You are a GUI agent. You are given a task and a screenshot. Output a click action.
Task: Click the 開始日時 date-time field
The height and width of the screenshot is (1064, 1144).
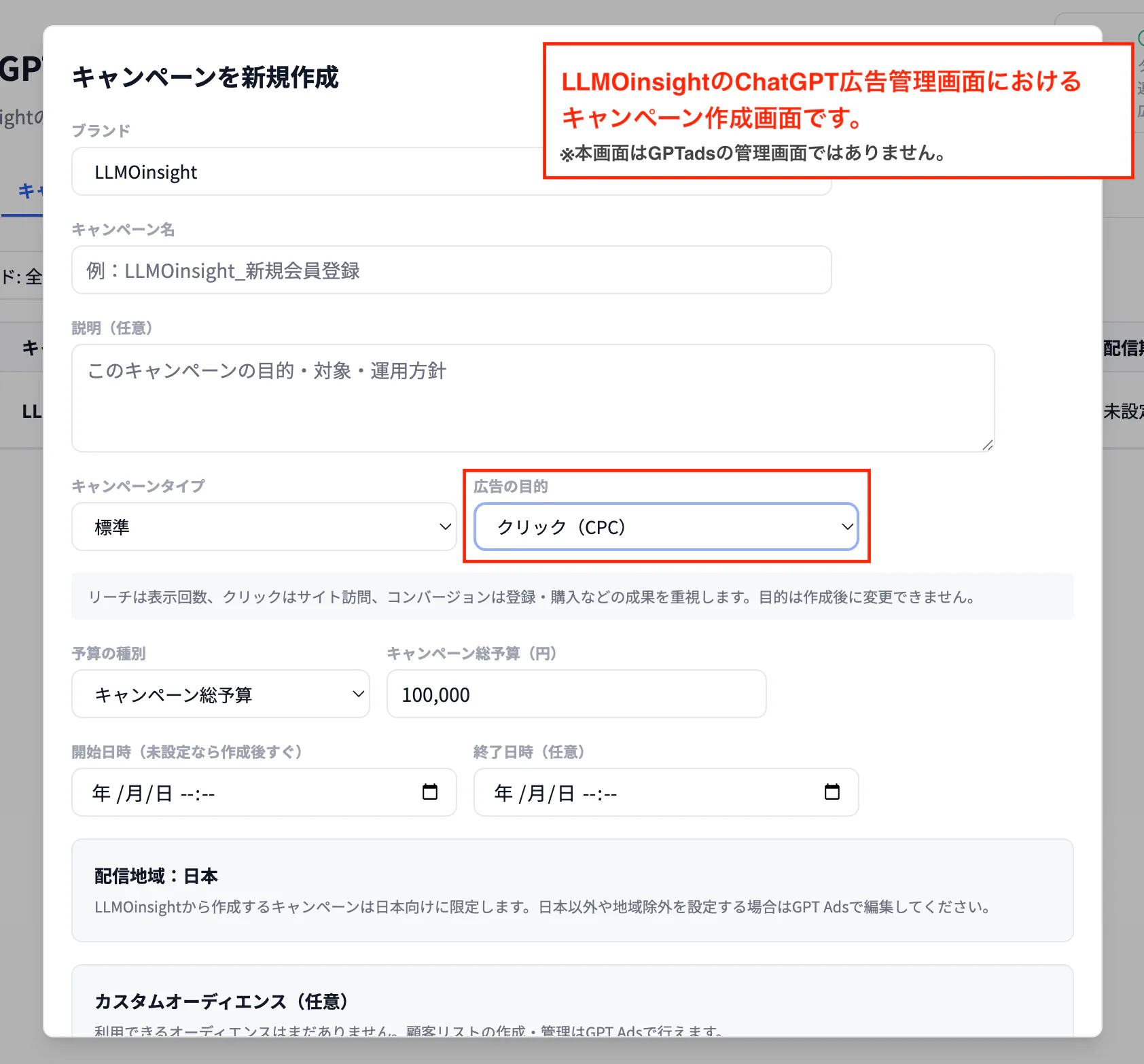coord(264,792)
